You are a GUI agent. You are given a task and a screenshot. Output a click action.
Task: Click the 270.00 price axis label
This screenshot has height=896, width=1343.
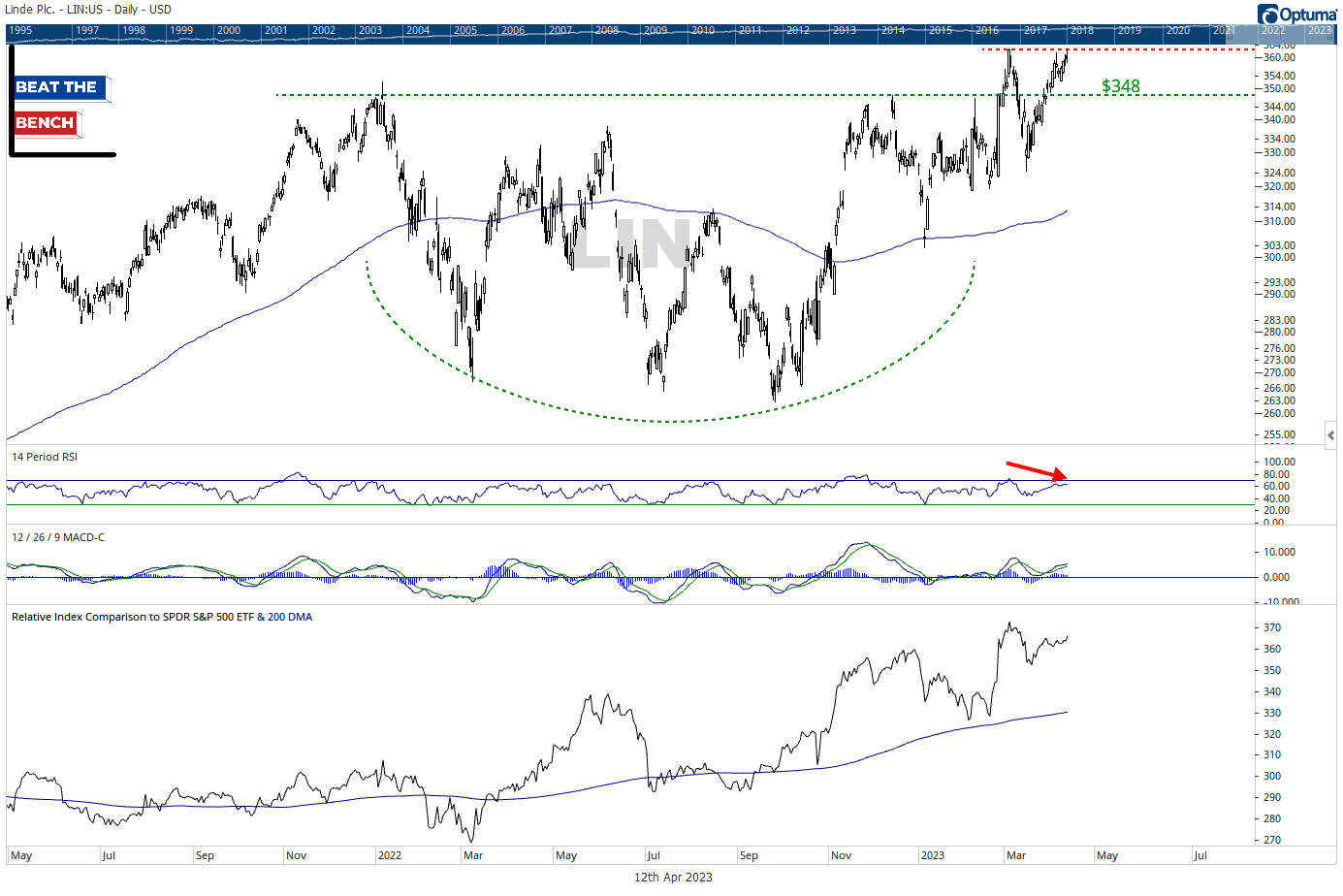pyautogui.click(x=1280, y=372)
